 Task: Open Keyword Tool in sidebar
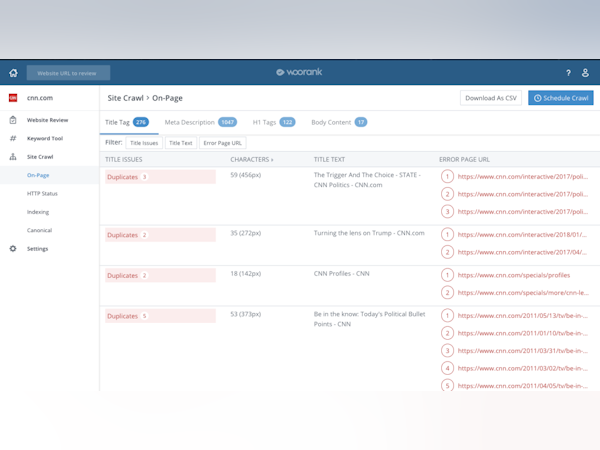45,138
